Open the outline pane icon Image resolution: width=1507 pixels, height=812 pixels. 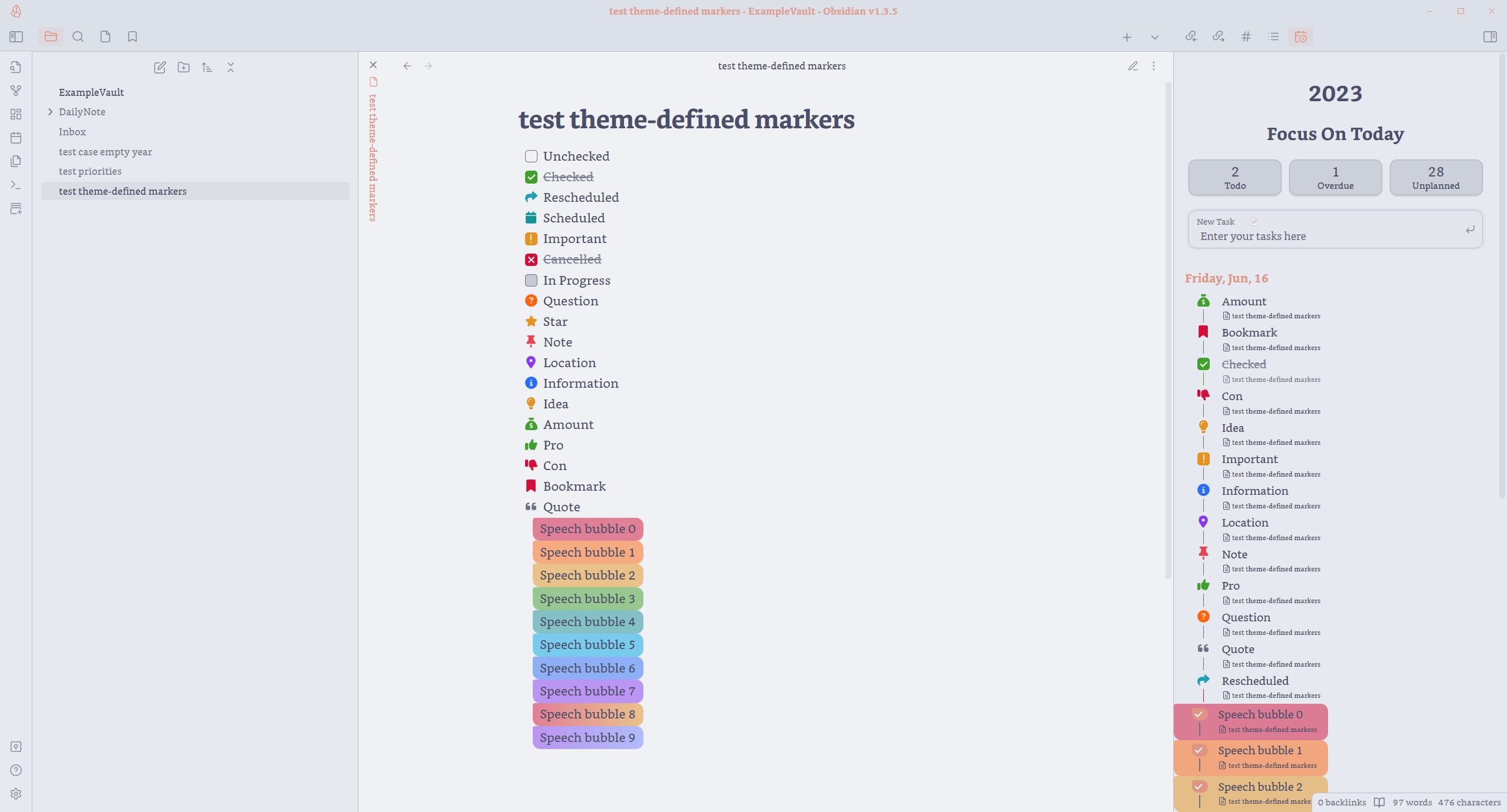tap(1273, 36)
